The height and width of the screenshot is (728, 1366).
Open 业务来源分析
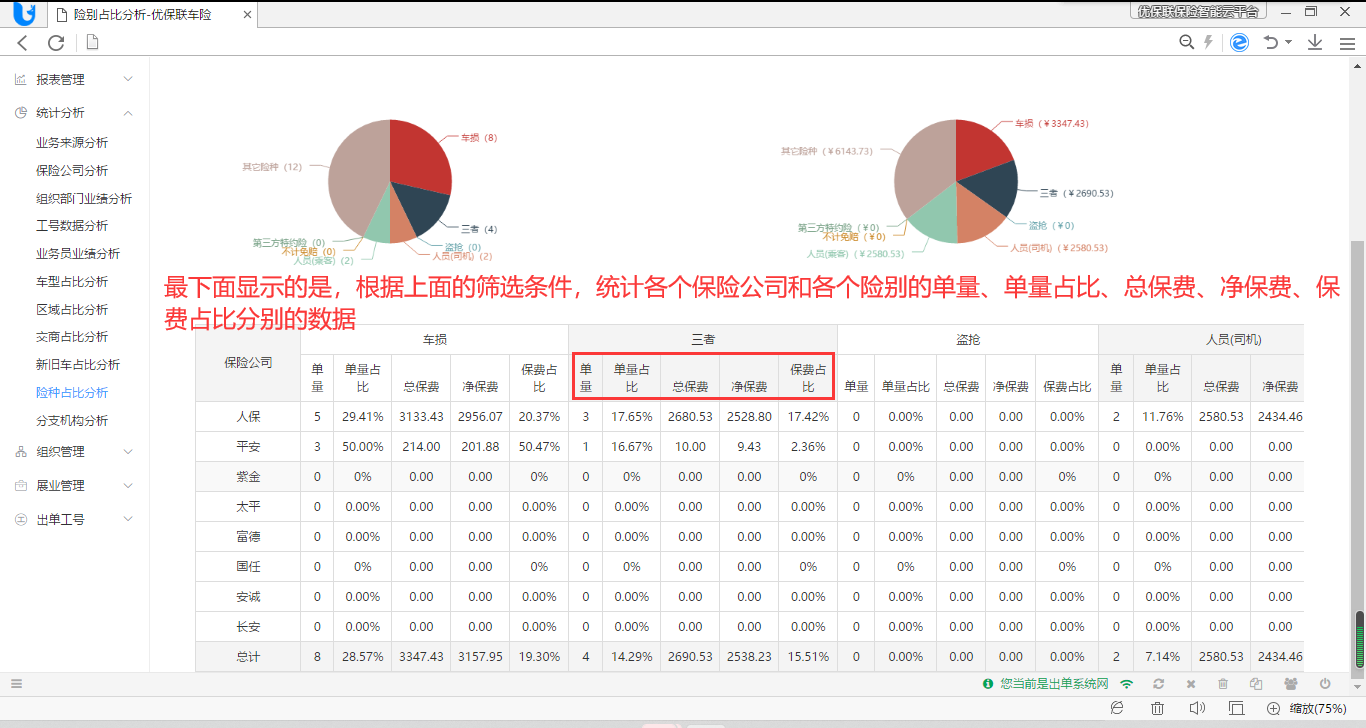[72, 143]
